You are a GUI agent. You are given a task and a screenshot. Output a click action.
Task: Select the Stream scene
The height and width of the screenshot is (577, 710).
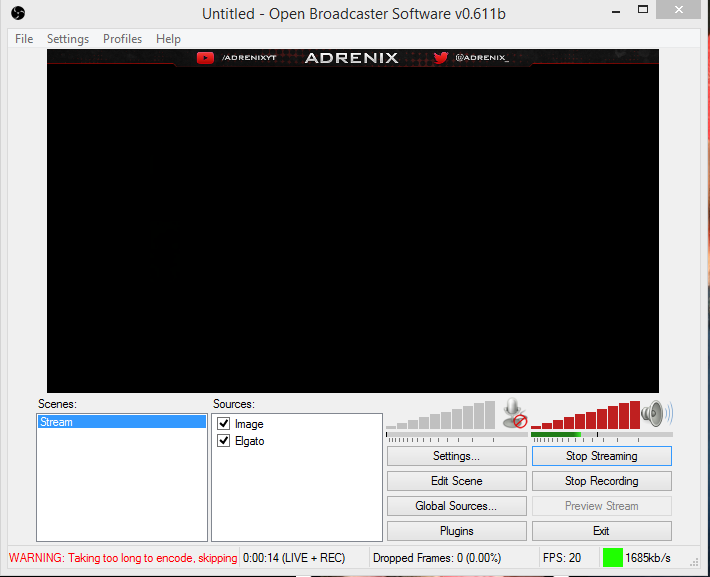tap(121, 422)
